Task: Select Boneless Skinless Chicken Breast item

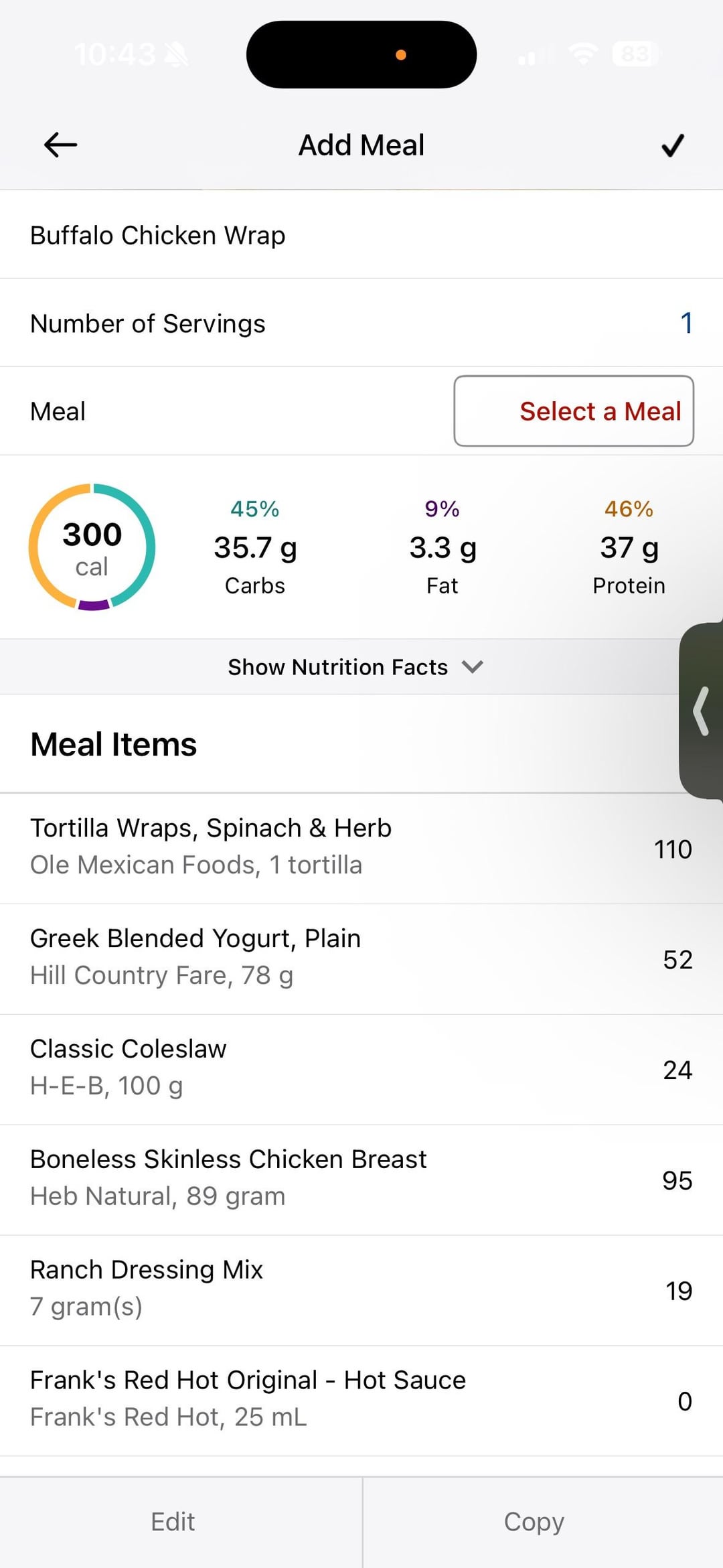Action: click(361, 1180)
